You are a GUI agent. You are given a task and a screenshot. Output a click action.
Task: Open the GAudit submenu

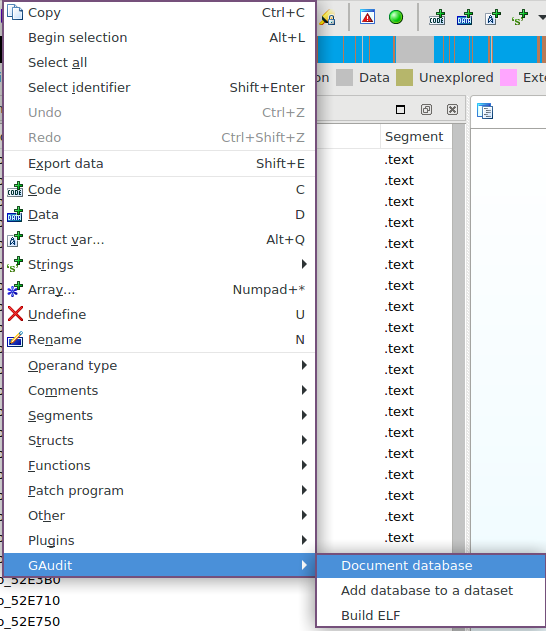[x=159, y=565]
